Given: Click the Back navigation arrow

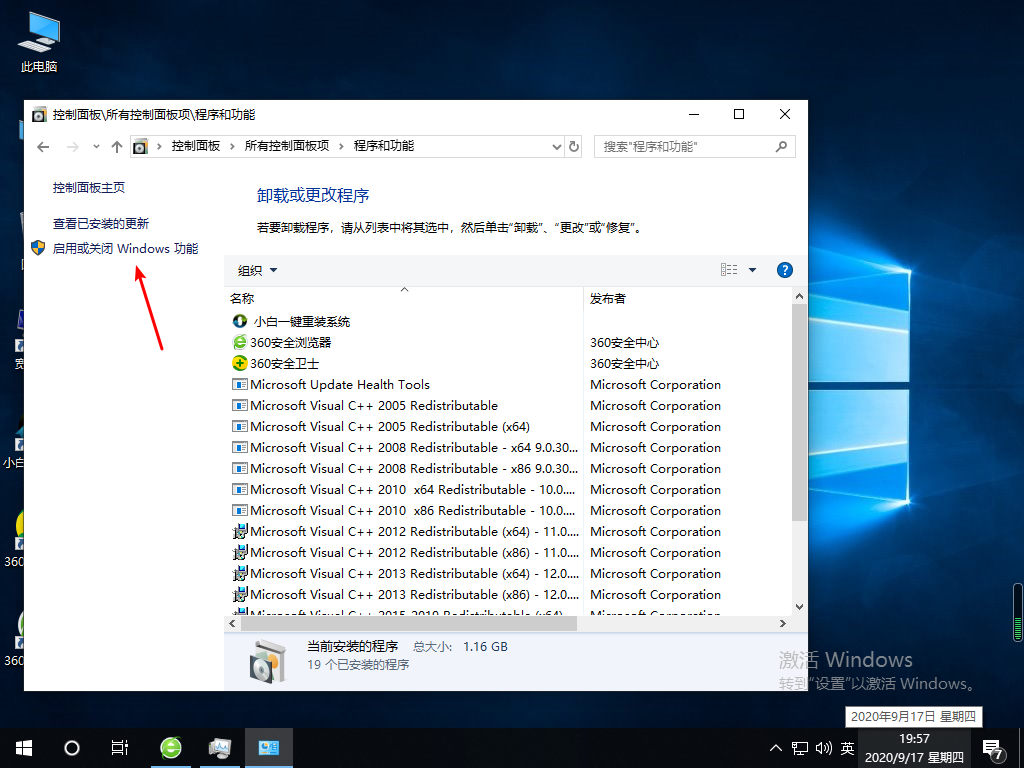Looking at the screenshot, I should pyautogui.click(x=43, y=147).
